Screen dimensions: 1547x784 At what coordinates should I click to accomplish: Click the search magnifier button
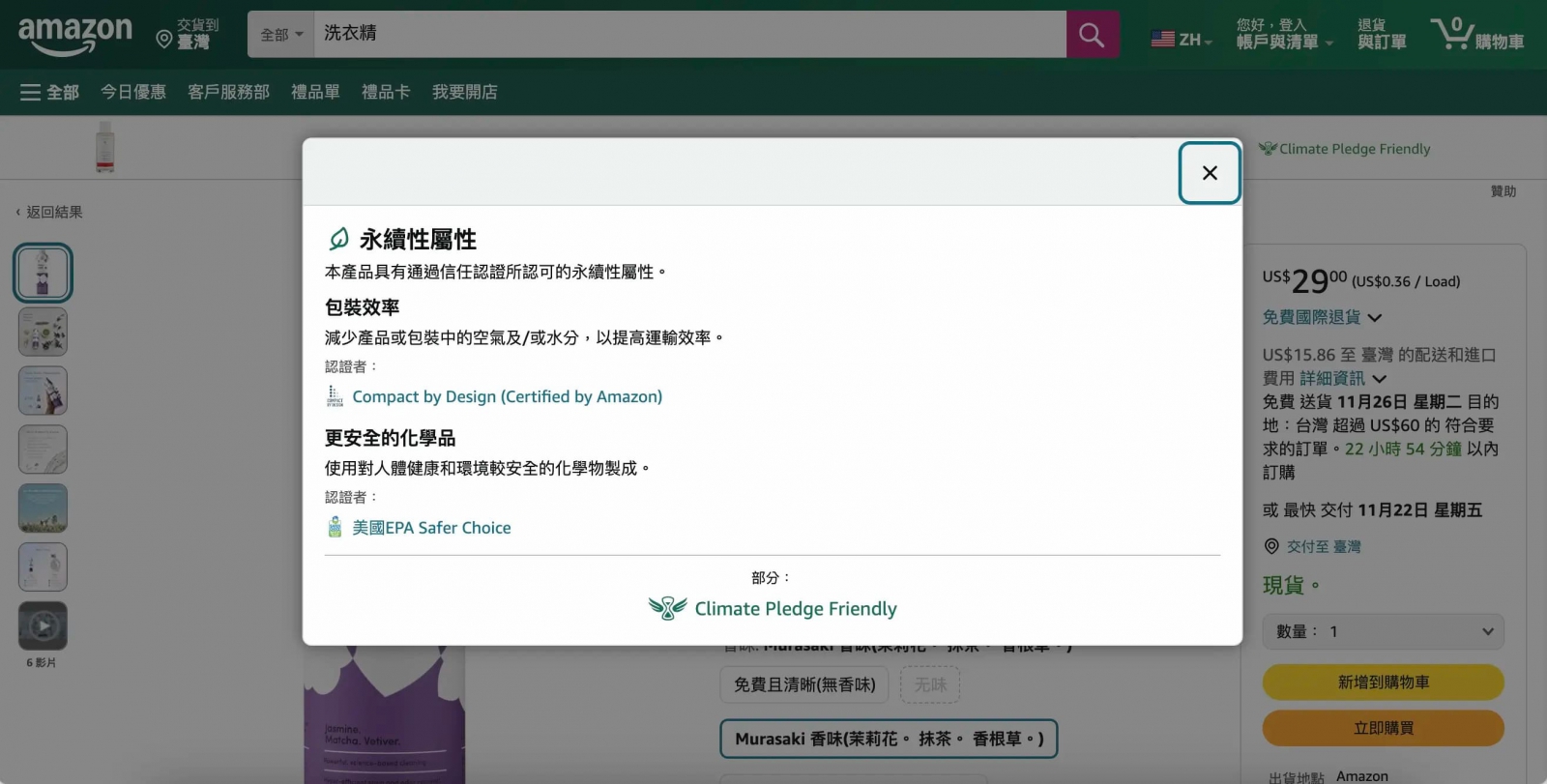pyautogui.click(x=1092, y=35)
